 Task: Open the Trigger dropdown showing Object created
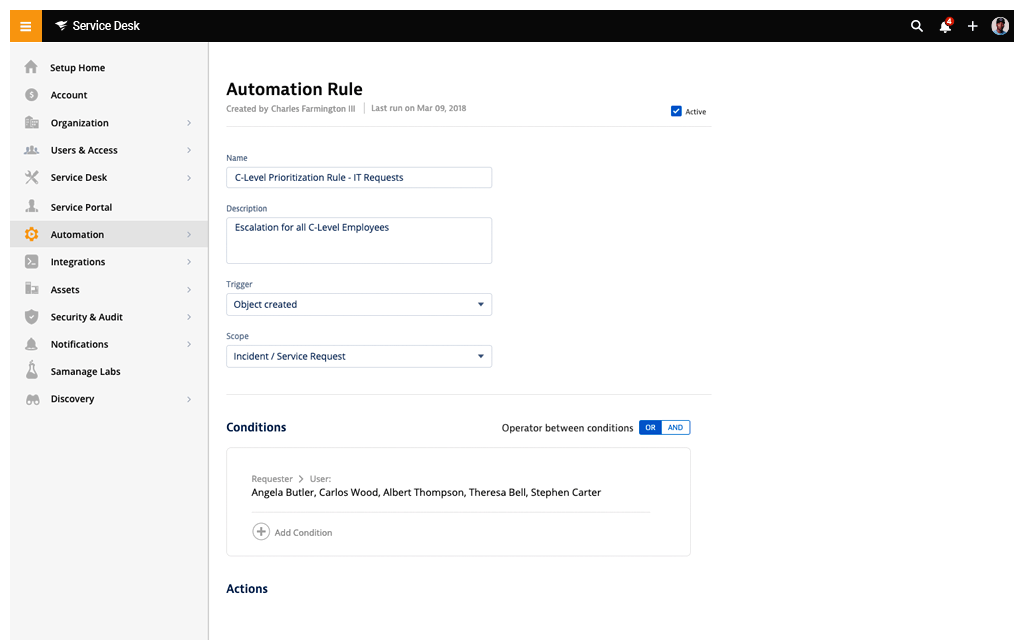coord(358,304)
